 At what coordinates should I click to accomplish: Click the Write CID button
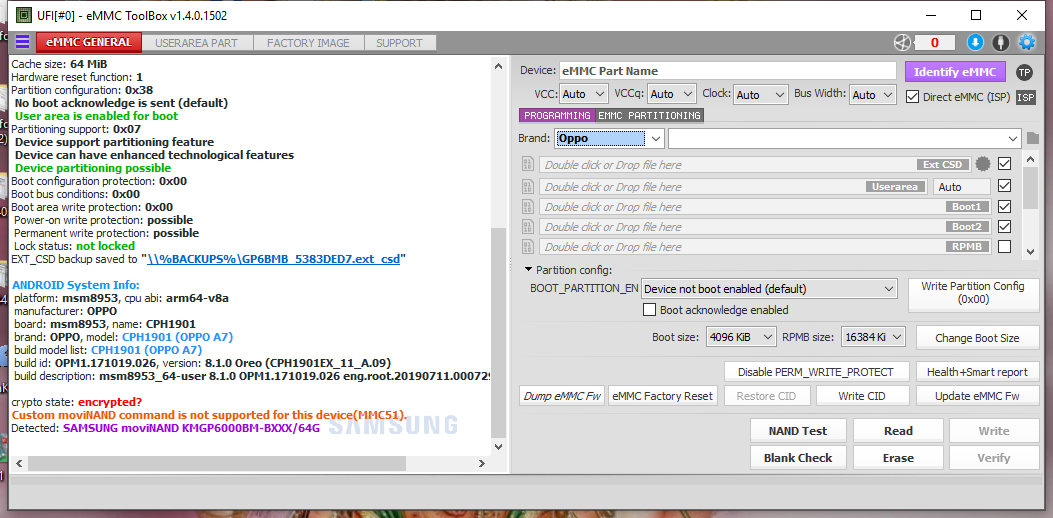(x=862, y=396)
